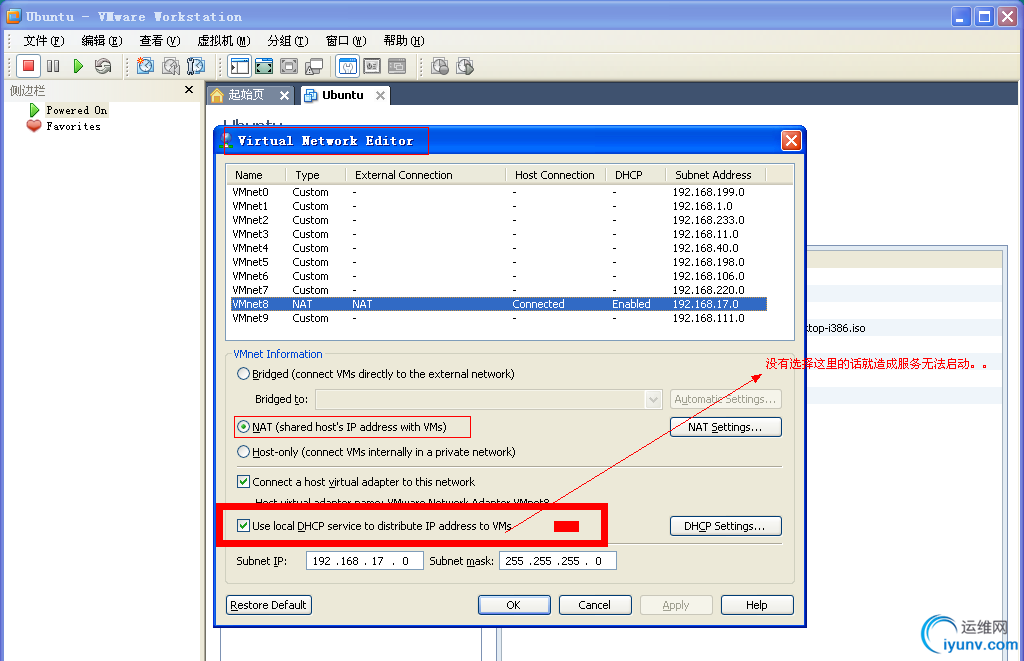Click the Subnet mask input field
This screenshot has width=1024, height=661.
[x=558, y=561]
